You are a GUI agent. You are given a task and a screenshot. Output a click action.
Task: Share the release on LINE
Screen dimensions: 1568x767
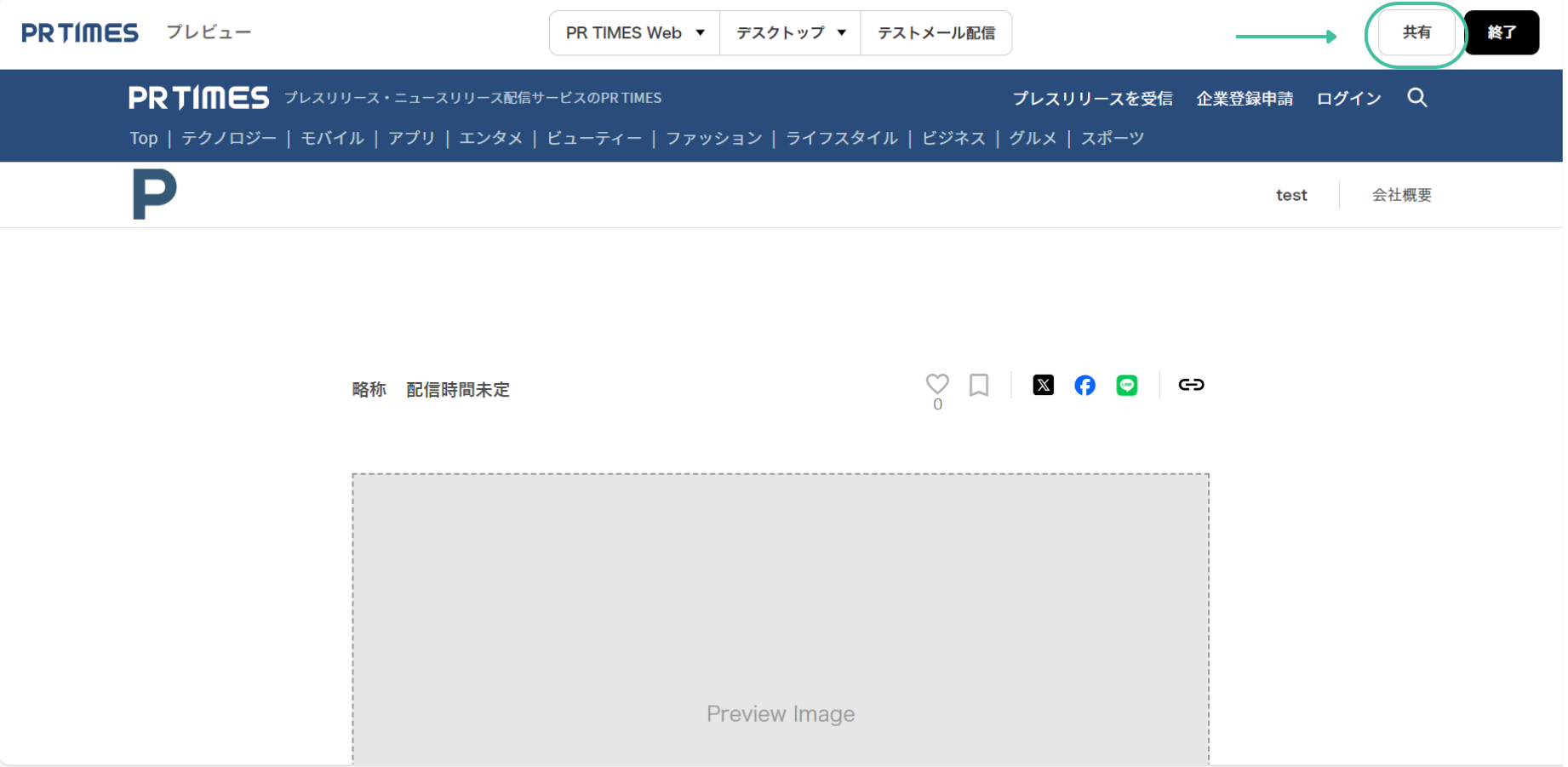tap(1126, 386)
